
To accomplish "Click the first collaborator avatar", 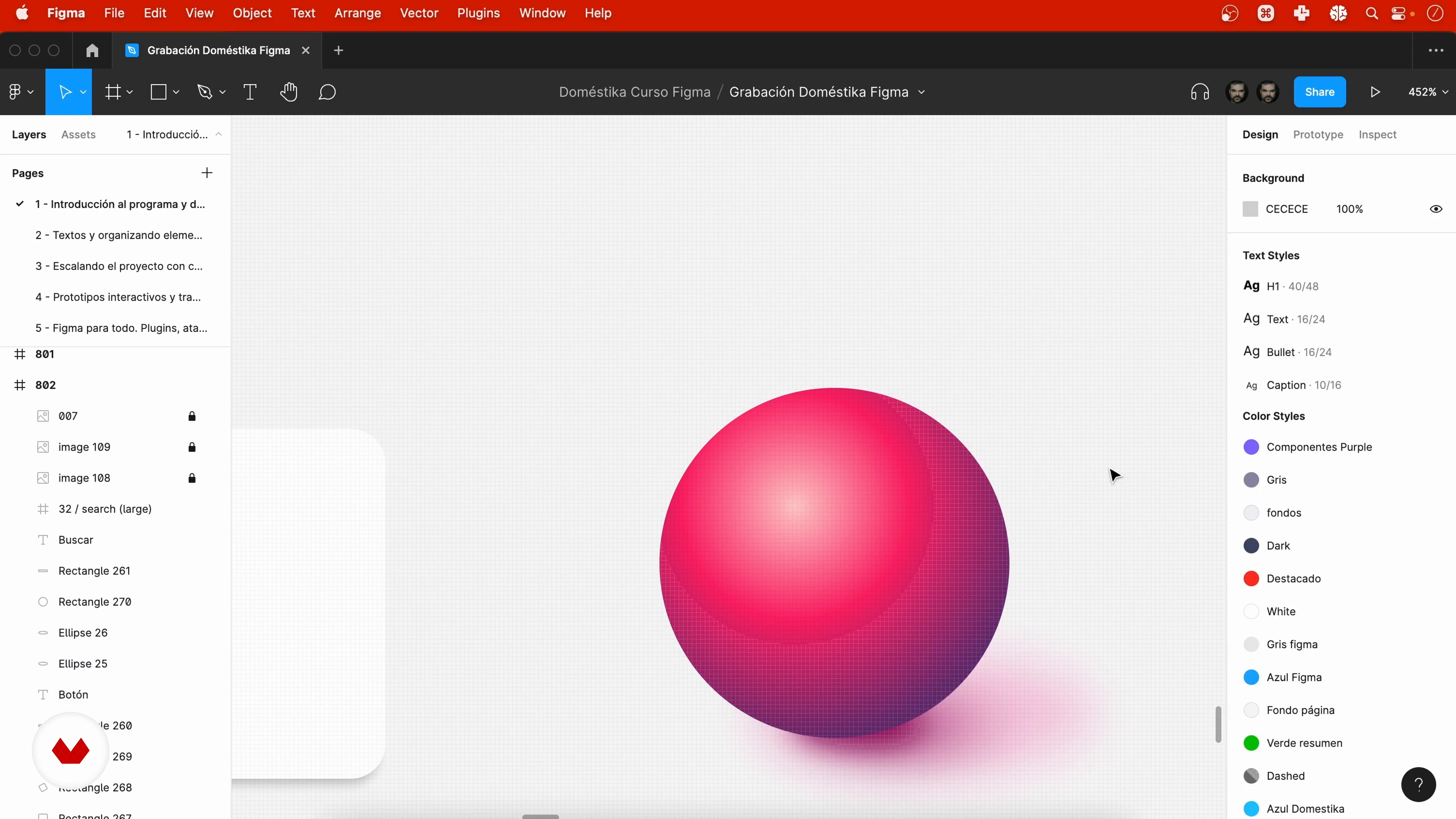I will [x=1237, y=91].
